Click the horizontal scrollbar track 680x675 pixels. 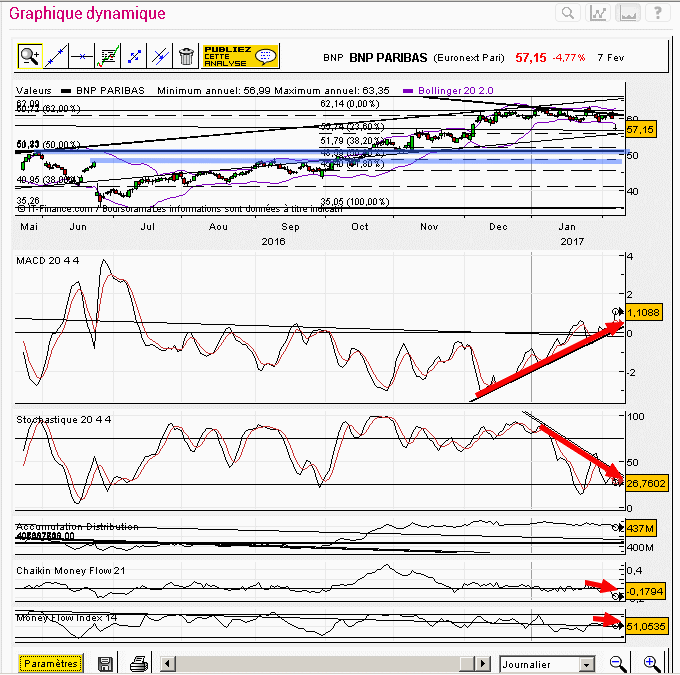point(325,663)
